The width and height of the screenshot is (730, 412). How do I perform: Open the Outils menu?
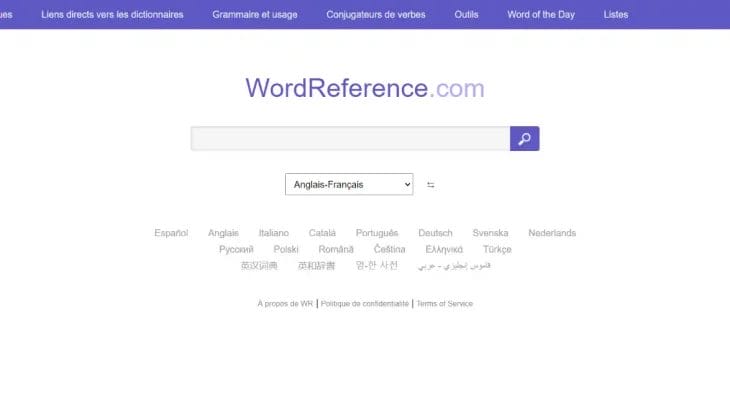466,15
